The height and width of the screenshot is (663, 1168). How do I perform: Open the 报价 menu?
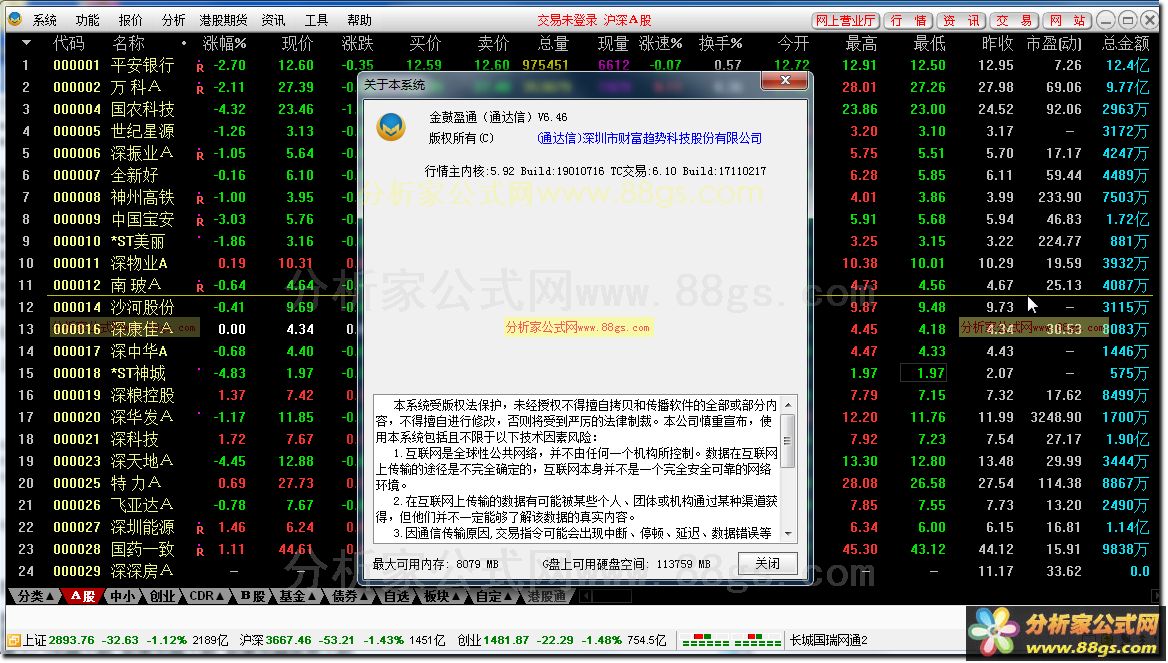pos(130,20)
